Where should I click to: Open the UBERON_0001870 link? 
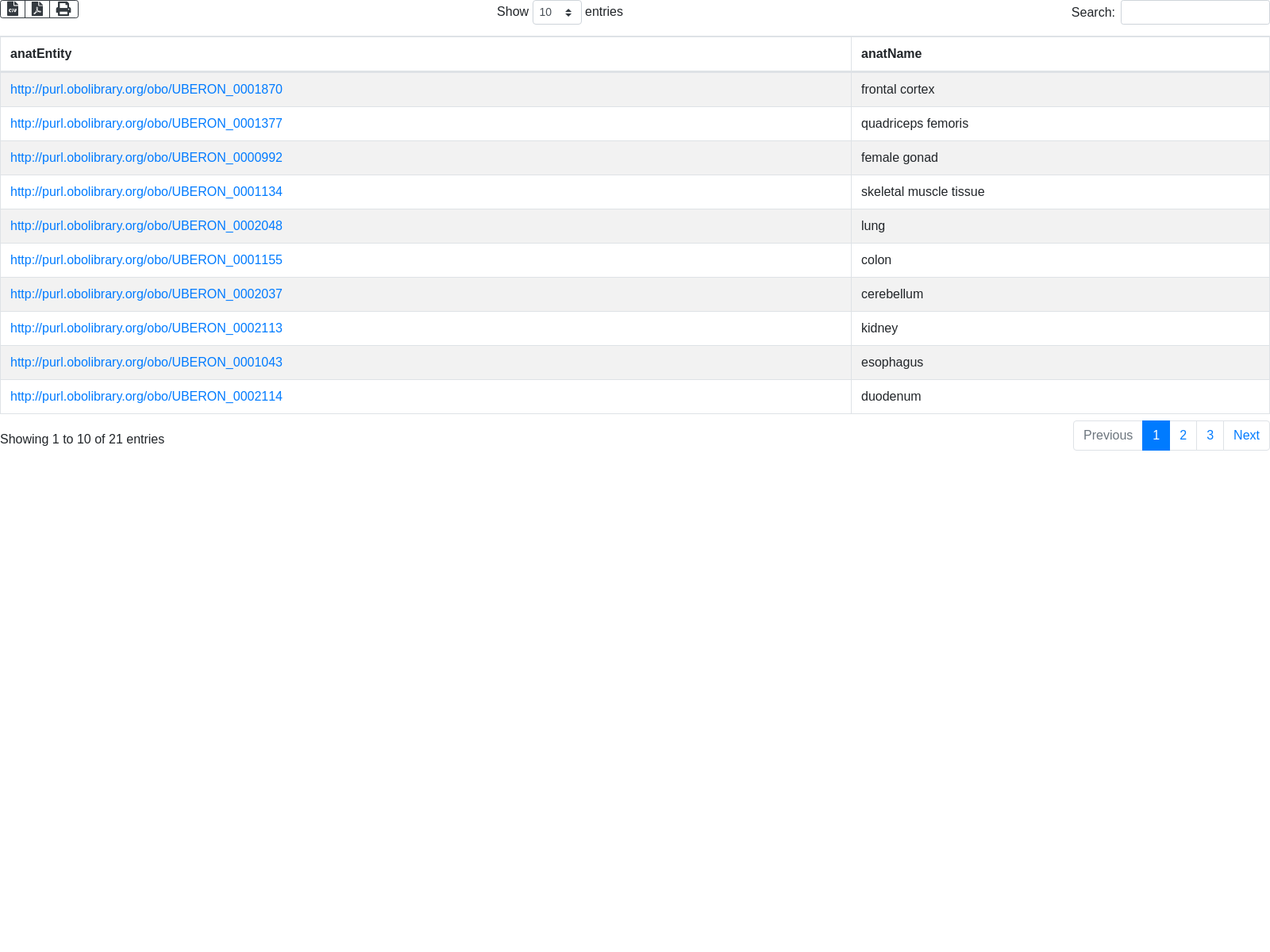pos(146,90)
